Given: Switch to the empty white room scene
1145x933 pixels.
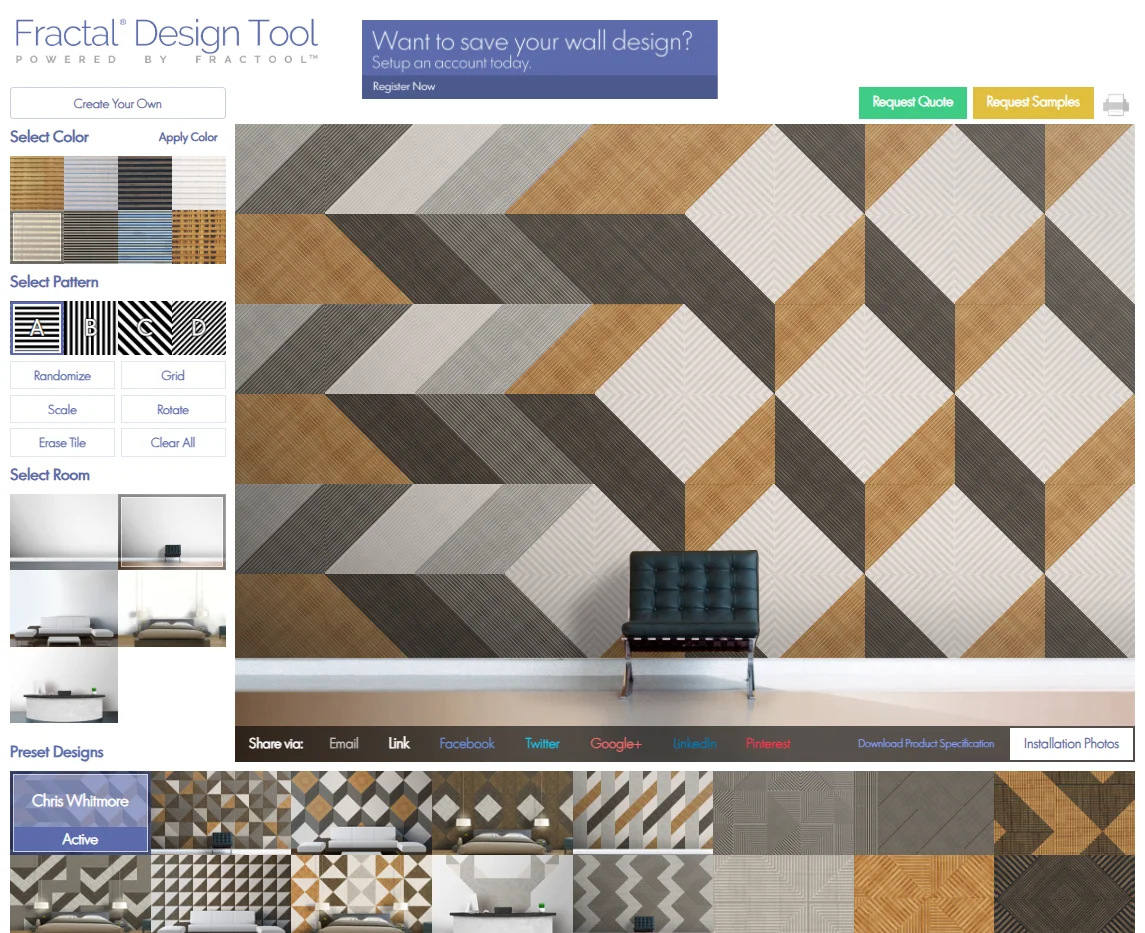Looking at the screenshot, I should pos(63,528).
